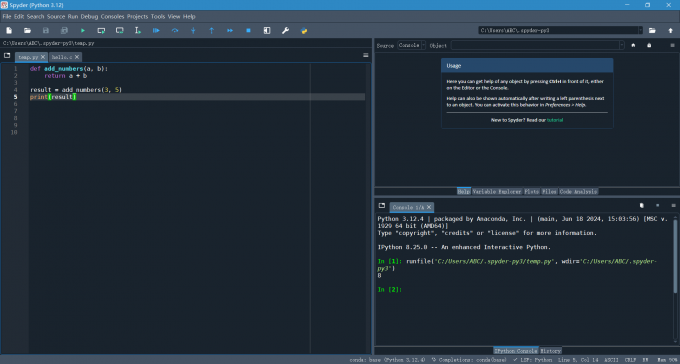
Task: Stop debugging with the blue square
Action: [248, 30]
